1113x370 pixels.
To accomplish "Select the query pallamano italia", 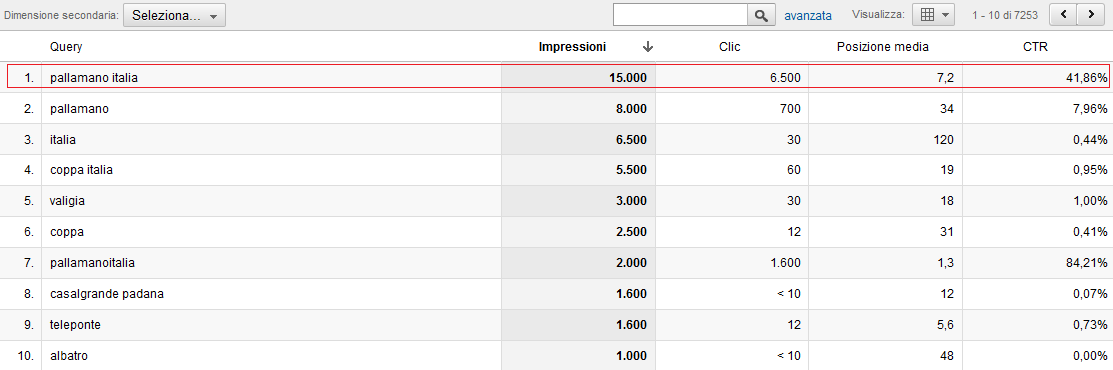I will (x=94, y=77).
